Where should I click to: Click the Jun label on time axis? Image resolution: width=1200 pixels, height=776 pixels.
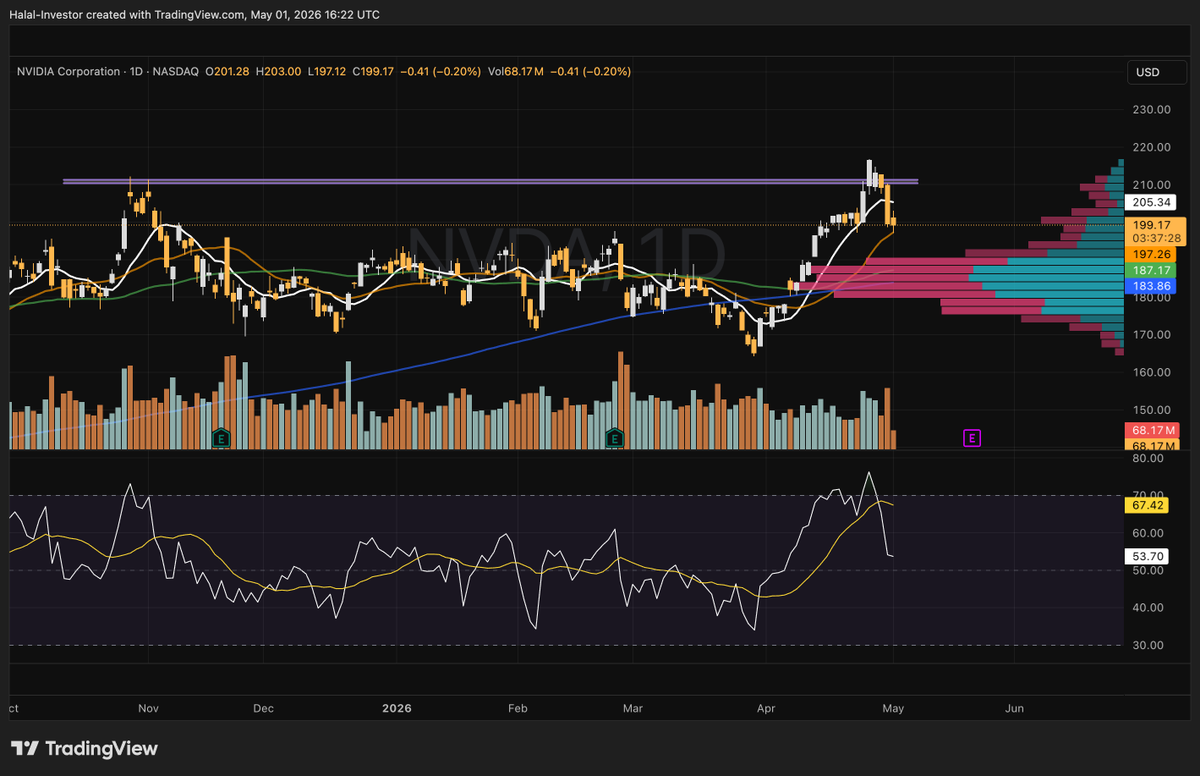click(x=1014, y=708)
